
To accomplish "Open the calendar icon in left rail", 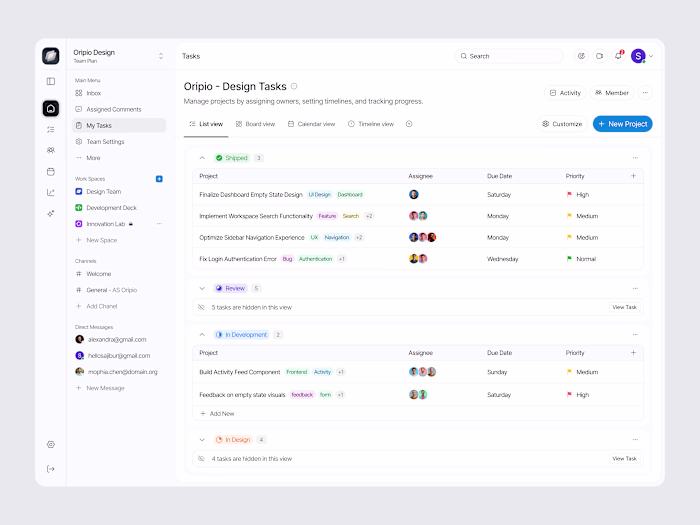I will click(51, 171).
